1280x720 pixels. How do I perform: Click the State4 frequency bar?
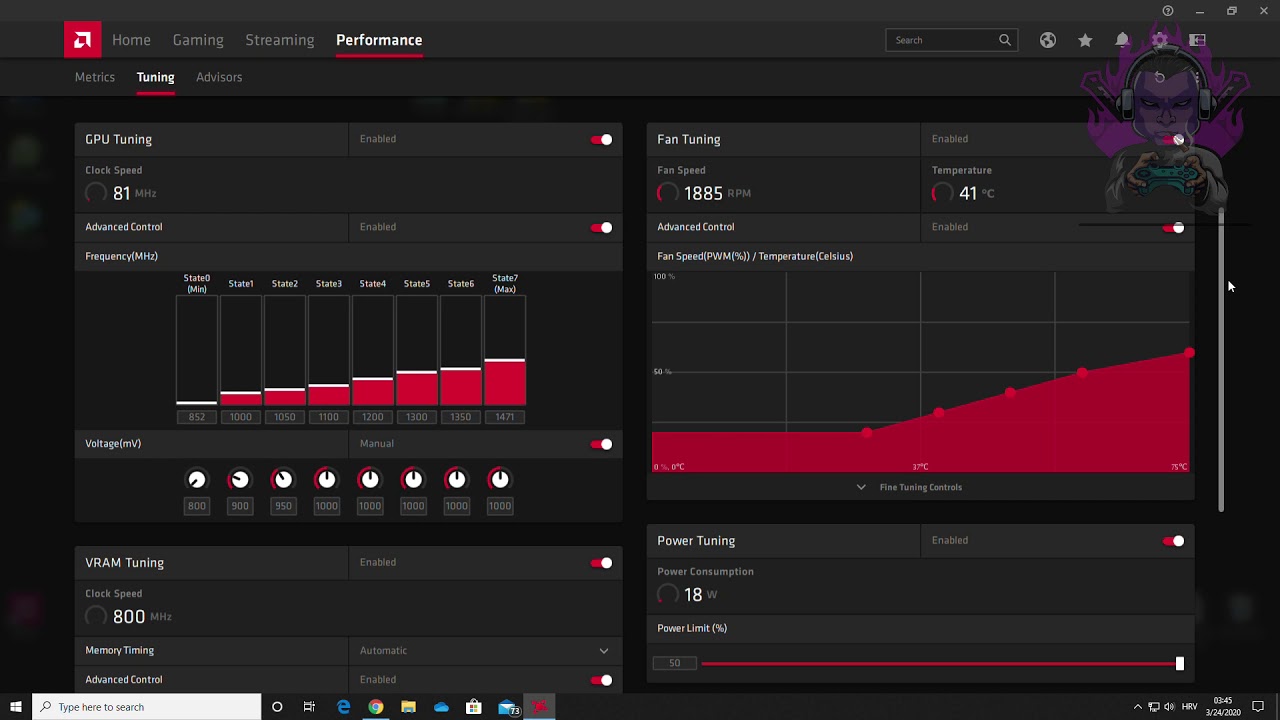(x=373, y=351)
